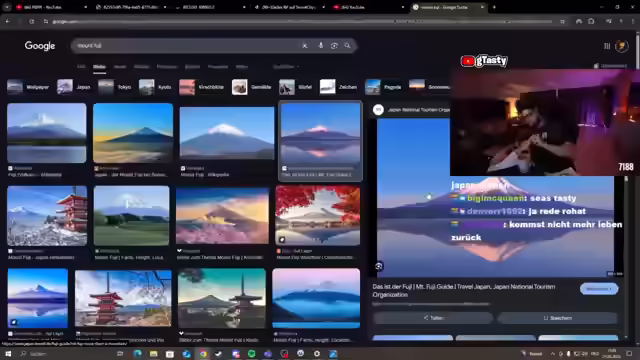This screenshot has width=640, height=360.
Task: Filter images by Japan chip
Action: pyautogui.click(x=74, y=87)
